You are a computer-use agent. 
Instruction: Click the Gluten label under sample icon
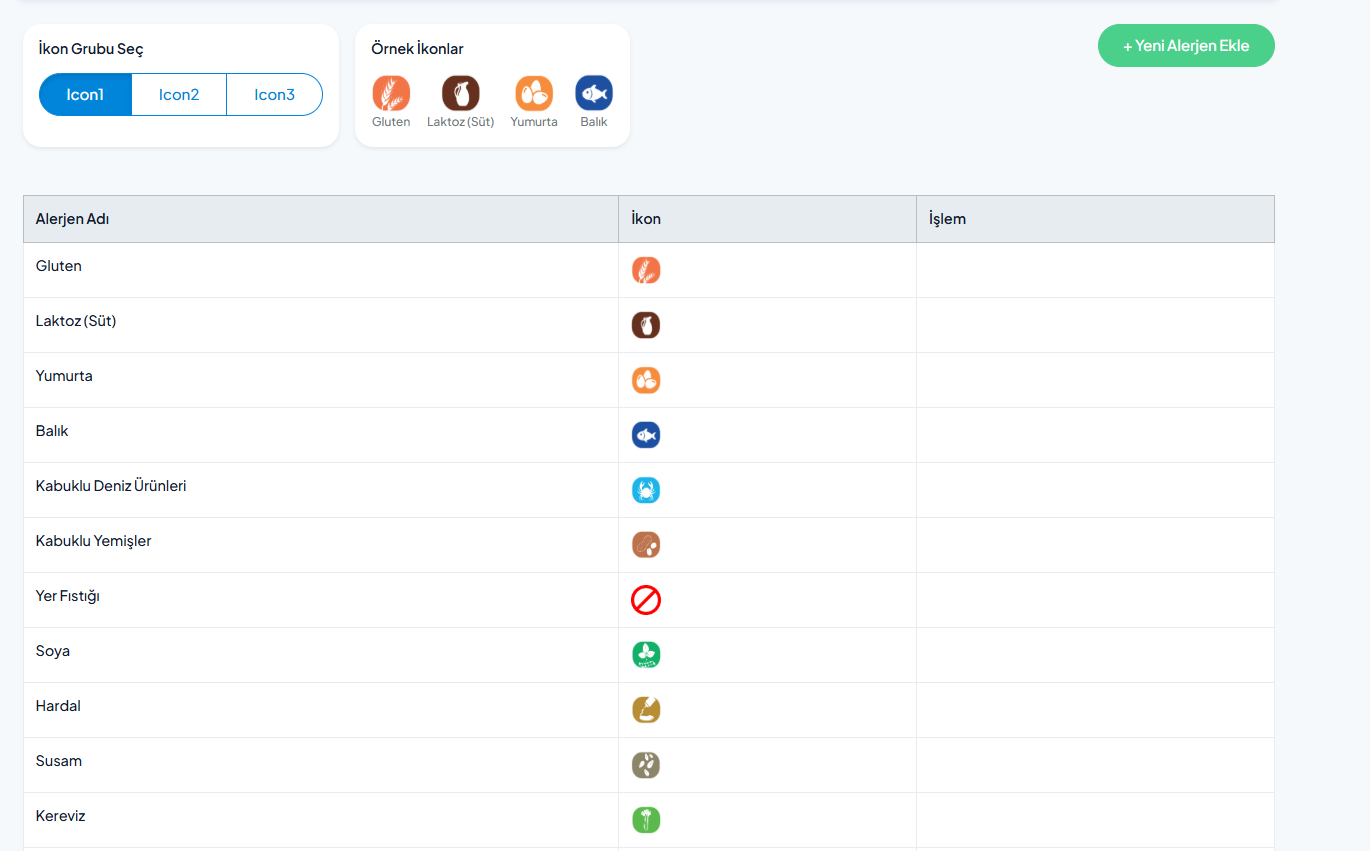click(x=391, y=122)
